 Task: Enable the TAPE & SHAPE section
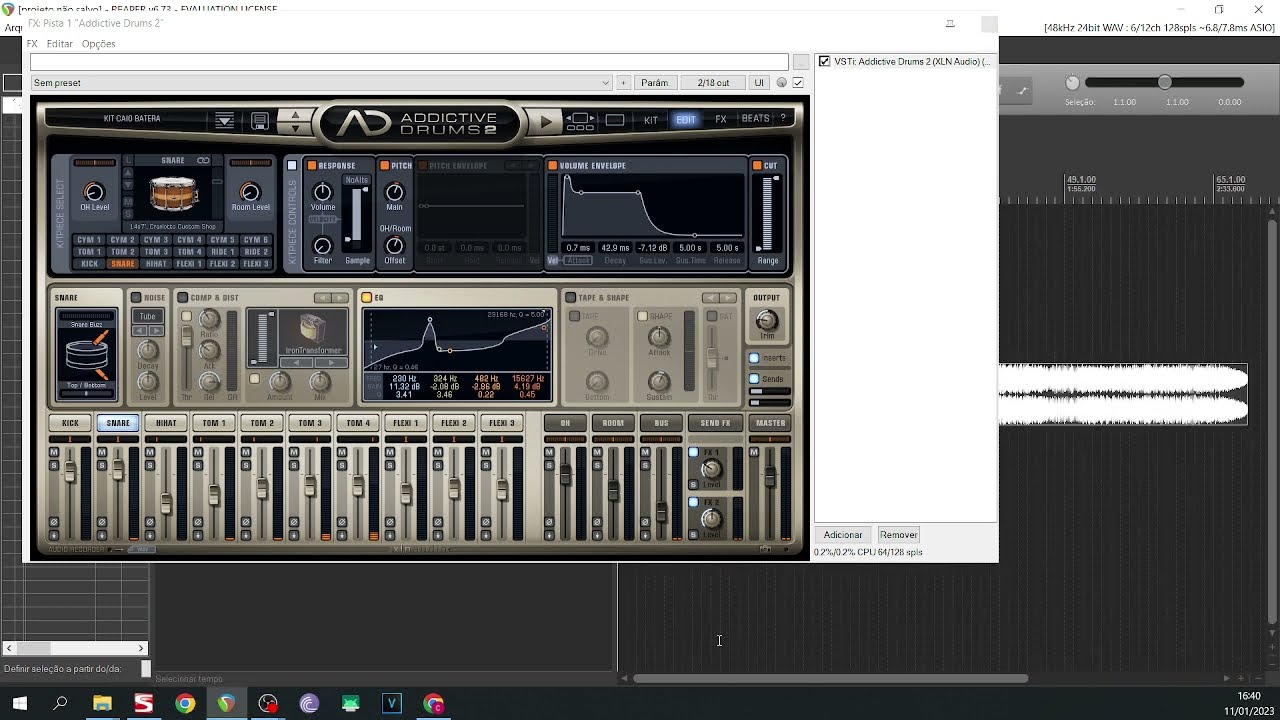click(x=570, y=298)
